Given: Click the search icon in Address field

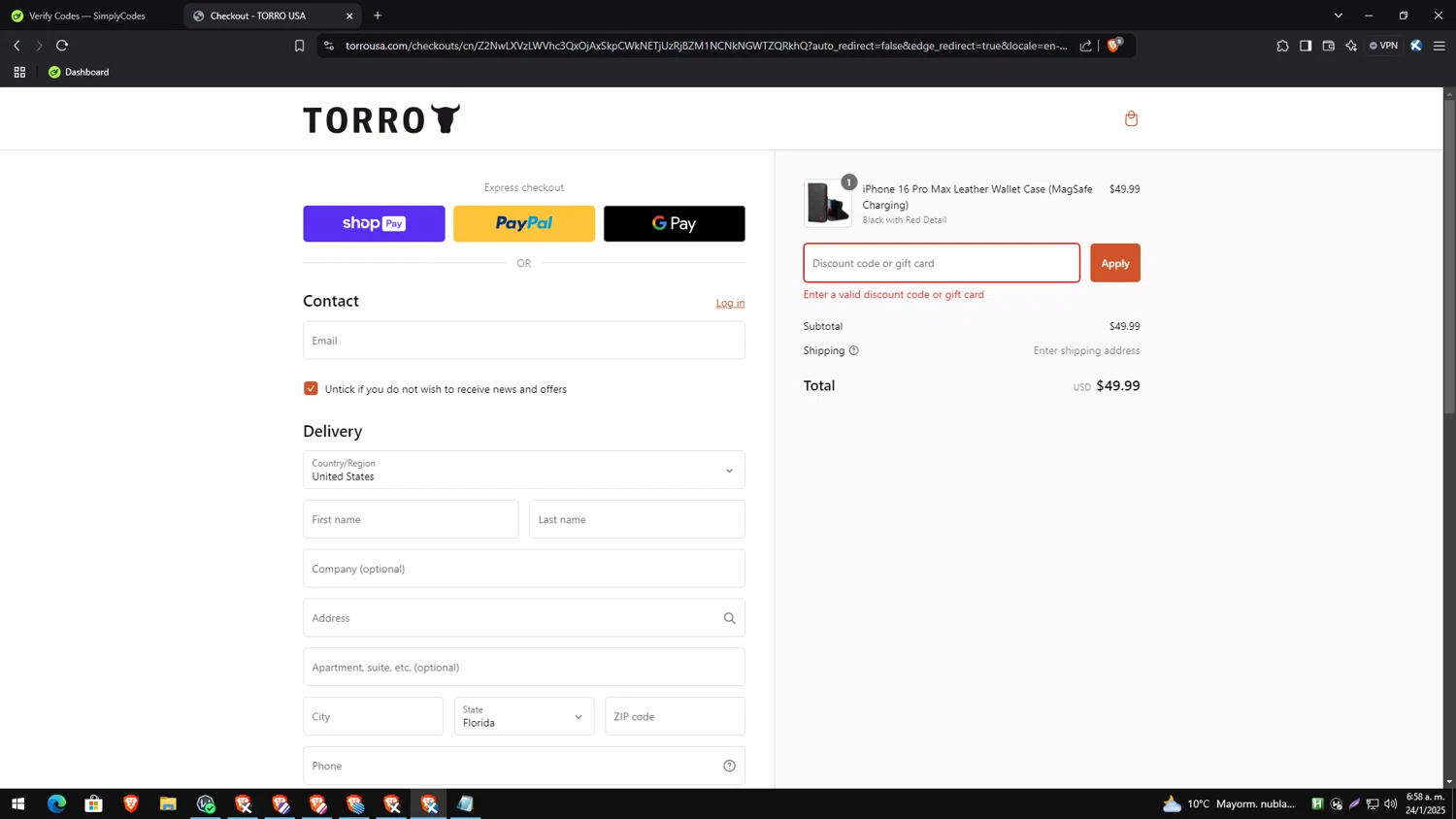Looking at the screenshot, I should (x=729, y=618).
